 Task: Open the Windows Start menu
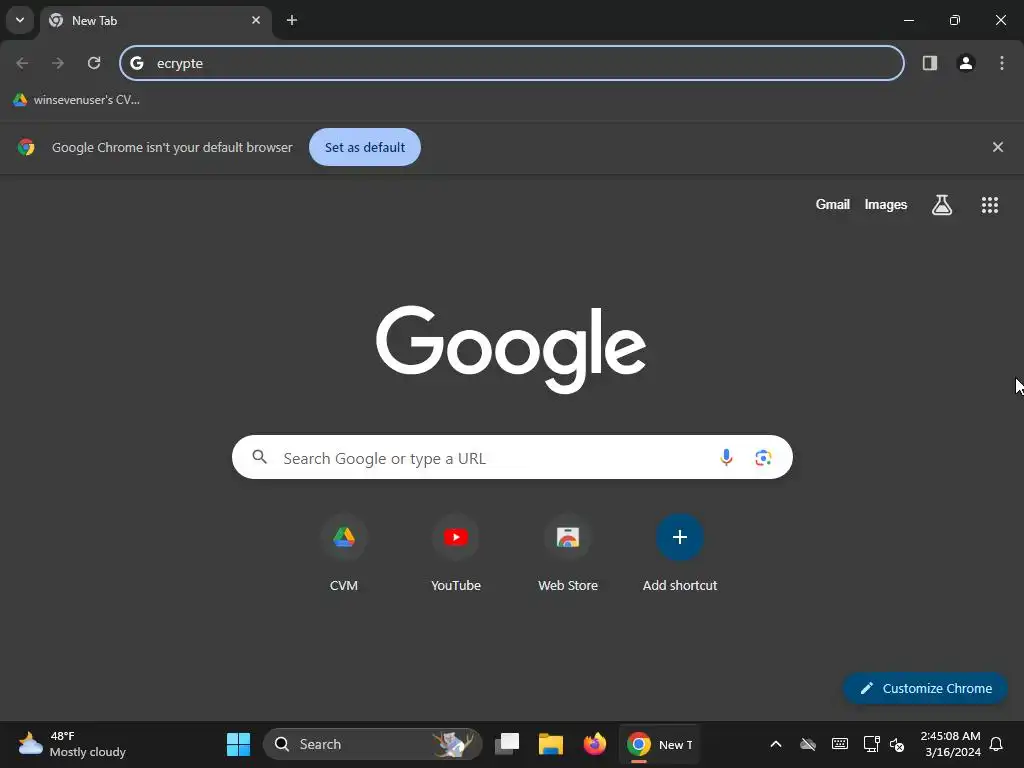(x=238, y=744)
